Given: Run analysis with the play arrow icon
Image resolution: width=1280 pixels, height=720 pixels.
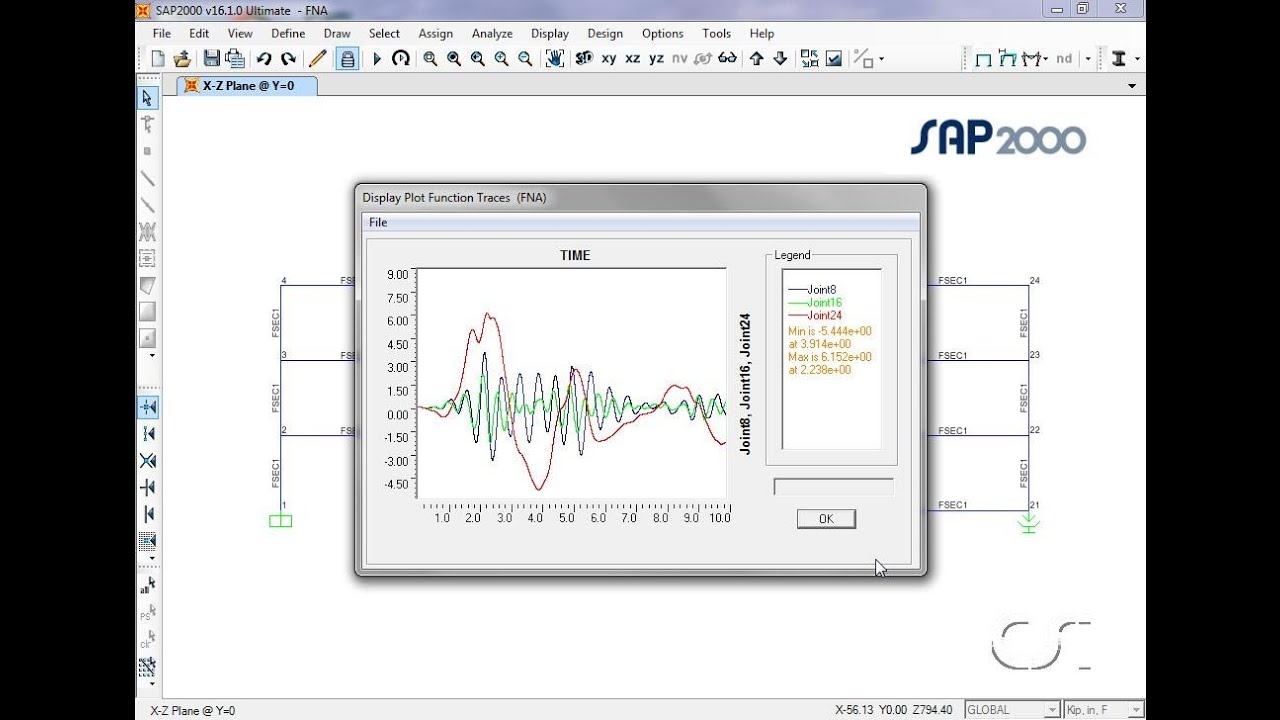Looking at the screenshot, I should (377, 59).
